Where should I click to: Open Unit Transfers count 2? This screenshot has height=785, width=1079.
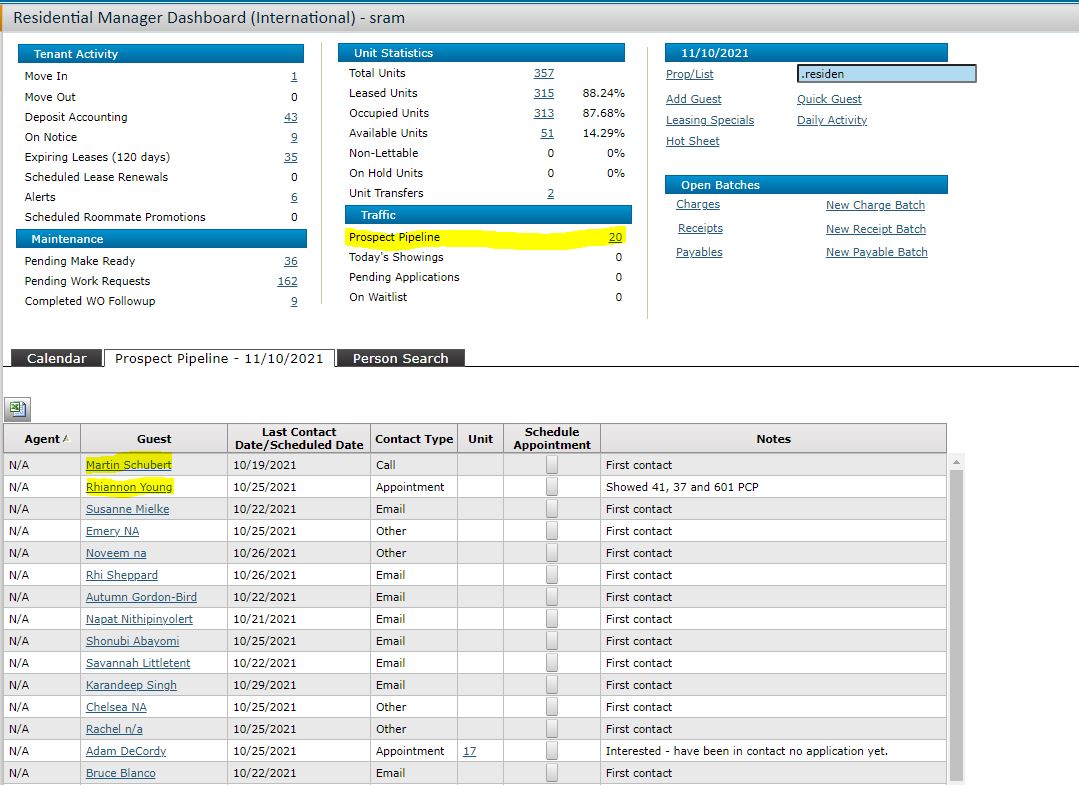(551, 193)
